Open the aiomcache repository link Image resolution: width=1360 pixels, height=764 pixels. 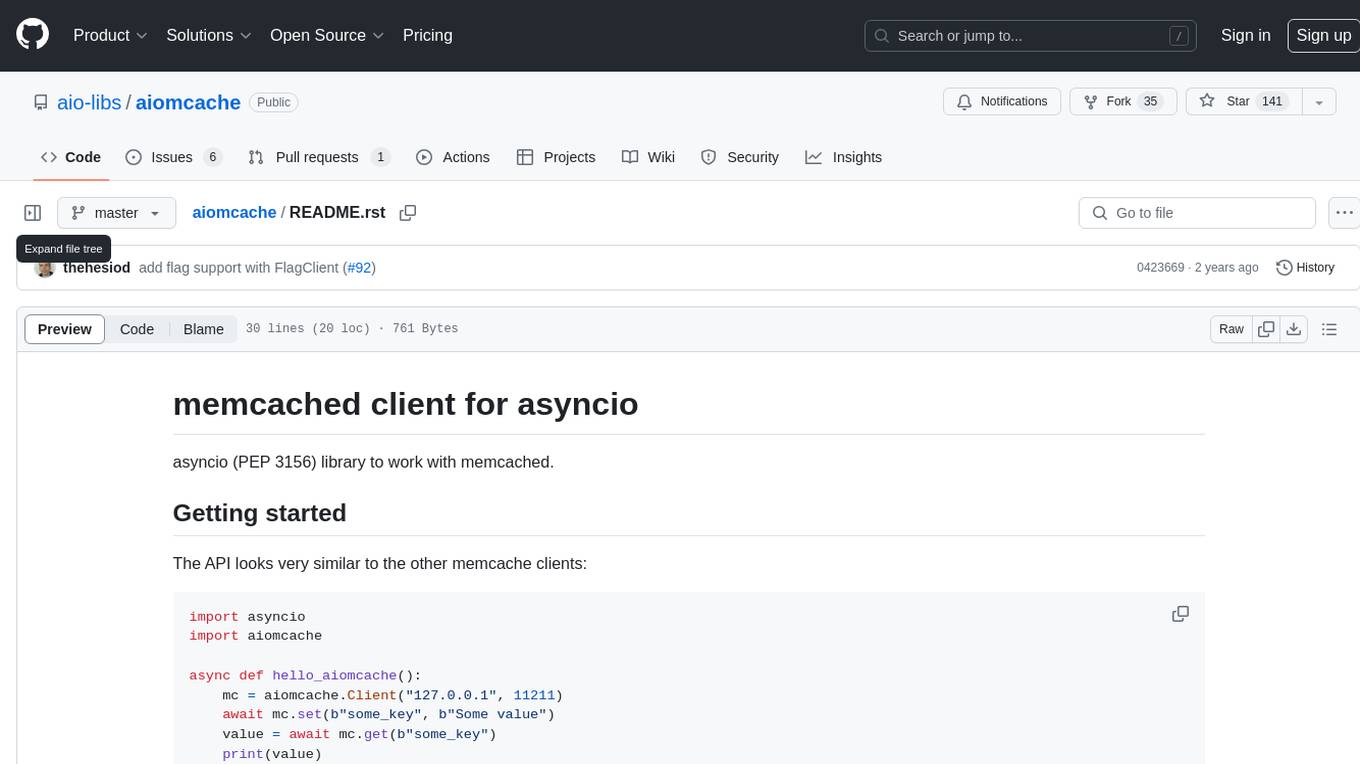click(x=188, y=102)
